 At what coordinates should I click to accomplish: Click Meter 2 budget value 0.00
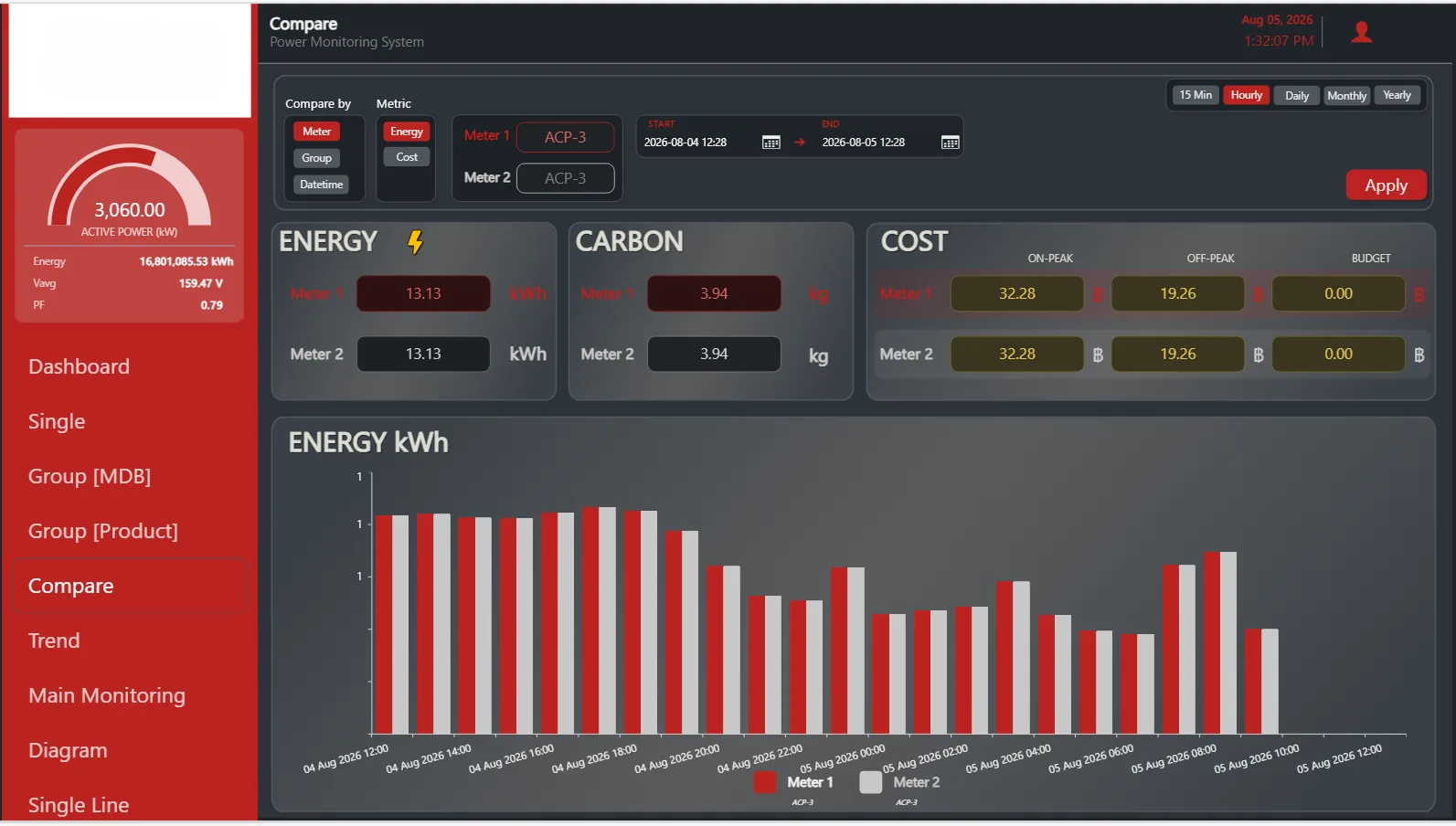(x=1339, y=354)
